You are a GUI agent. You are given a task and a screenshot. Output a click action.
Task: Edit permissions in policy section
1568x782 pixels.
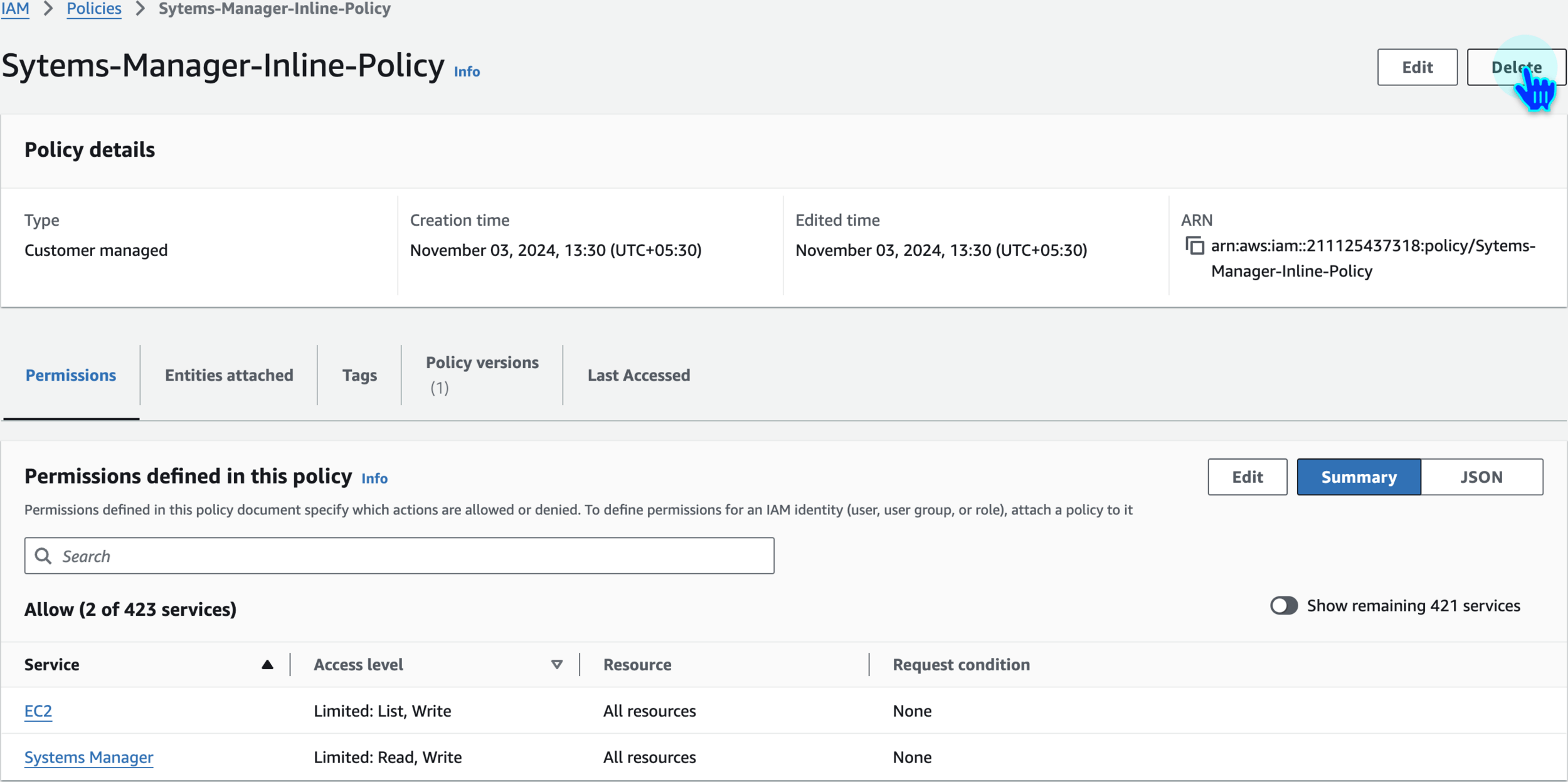click(1247, 477)
